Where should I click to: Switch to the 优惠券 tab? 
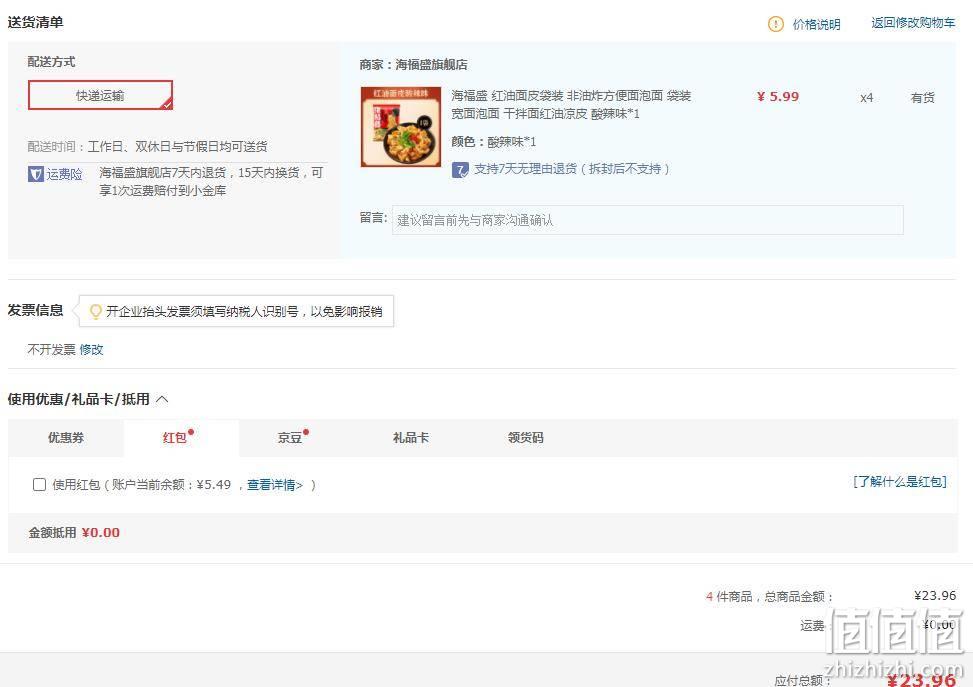(x=66, y=438)
